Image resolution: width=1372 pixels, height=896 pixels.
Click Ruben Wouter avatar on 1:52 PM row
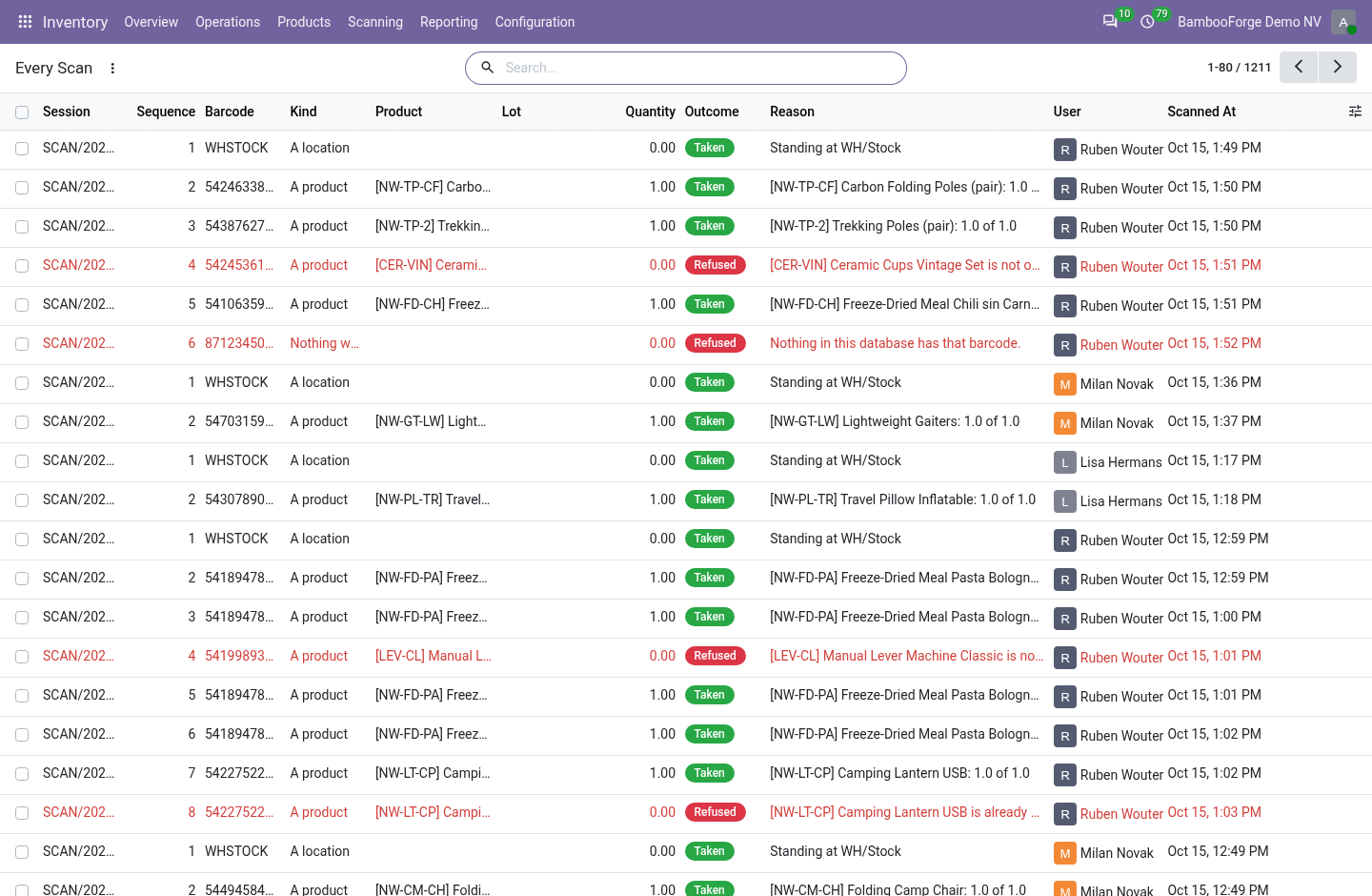click(x=1065, y=345)
